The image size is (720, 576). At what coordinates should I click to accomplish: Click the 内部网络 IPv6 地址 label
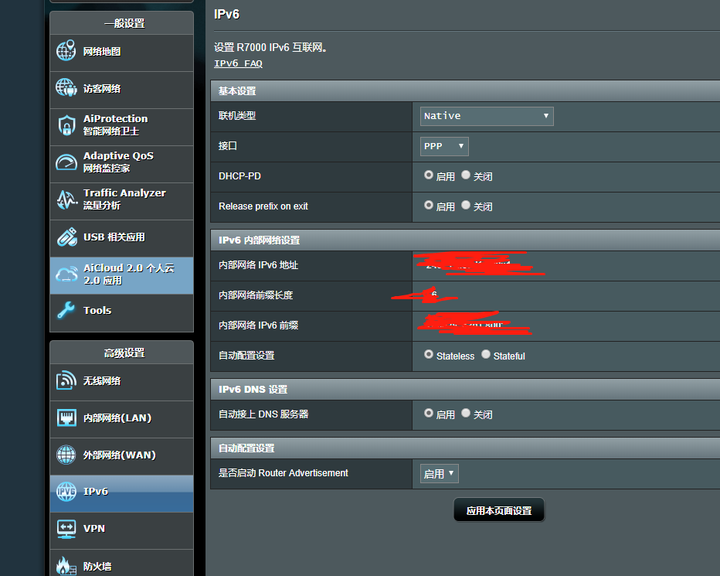[x=258, y=265]
